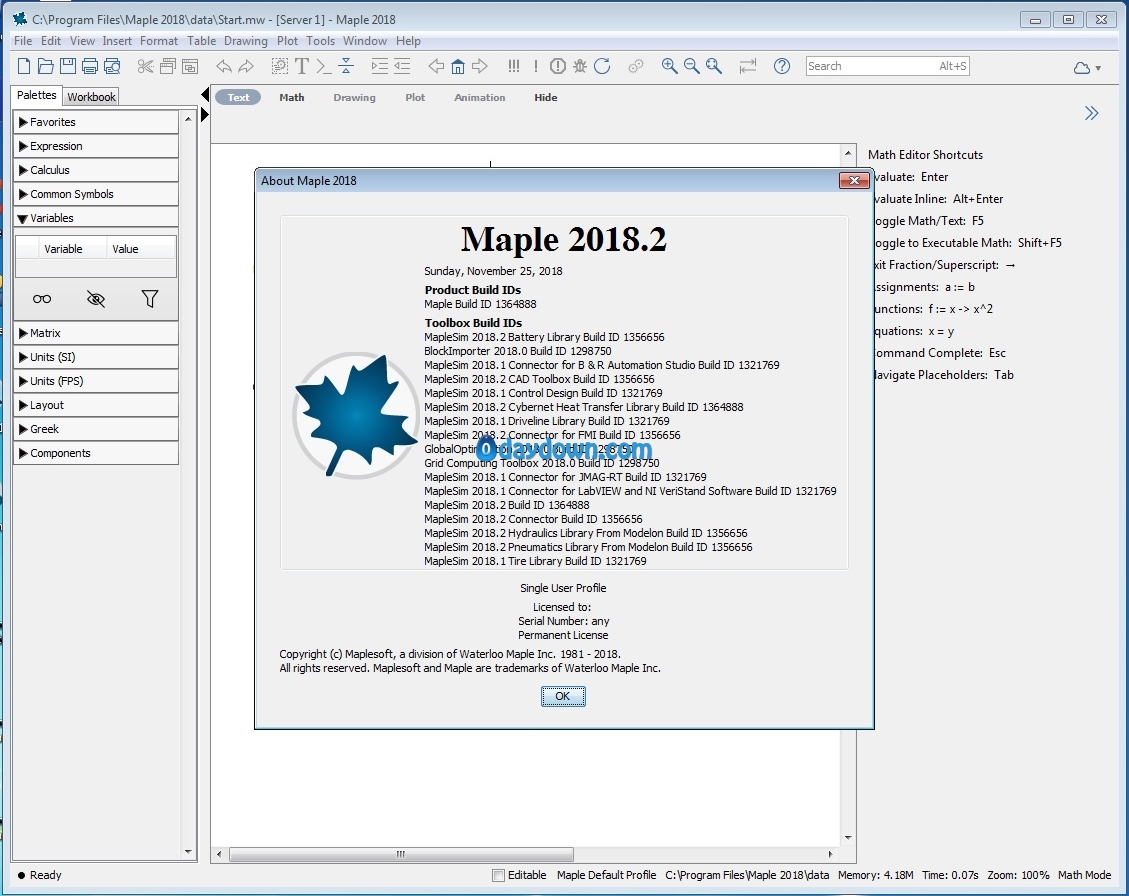Toggle the Editable checkbox in status bar
This screenshot has width=1129, height=896.
click(x=499, y=875)
